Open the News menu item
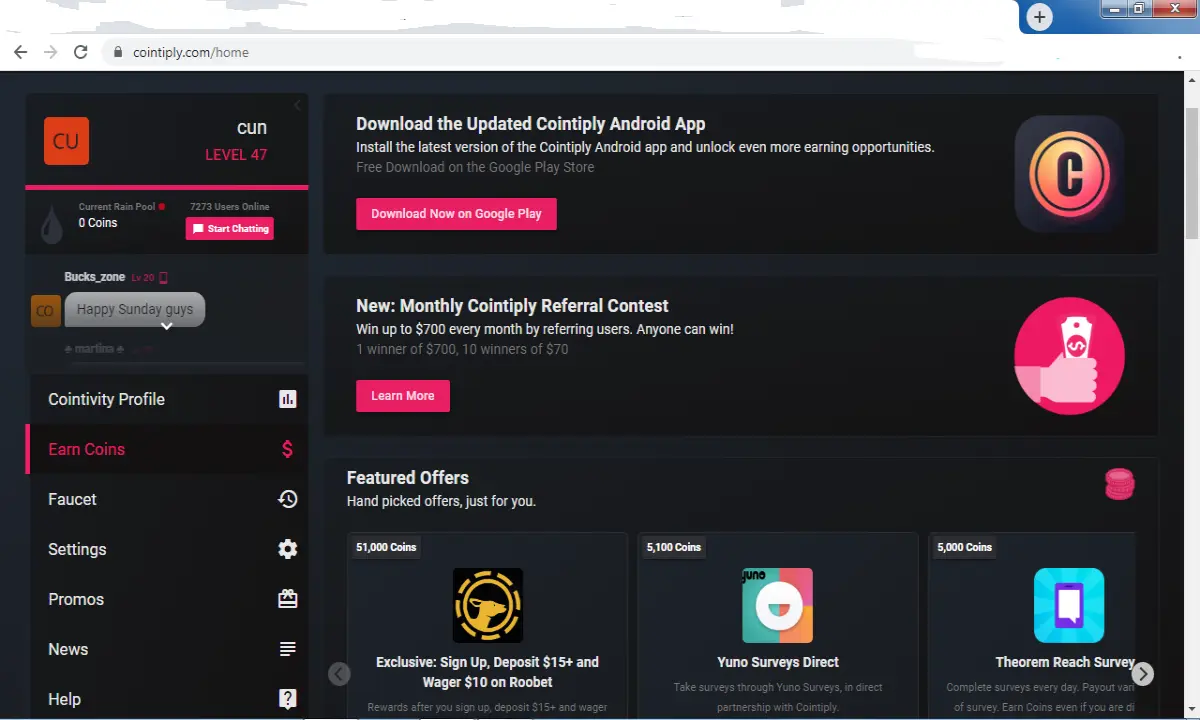 (x=167, y=649)
